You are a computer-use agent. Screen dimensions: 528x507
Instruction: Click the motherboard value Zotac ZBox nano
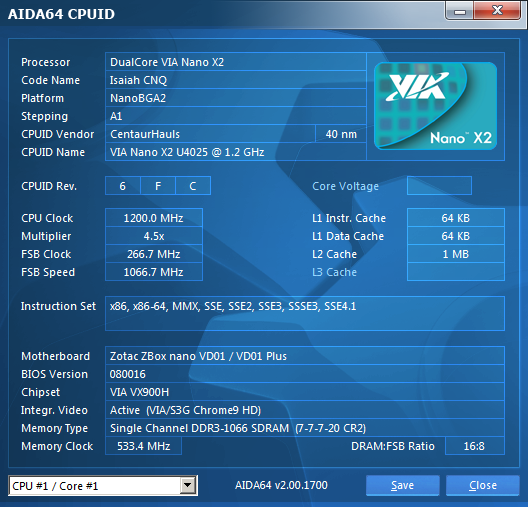305,356
